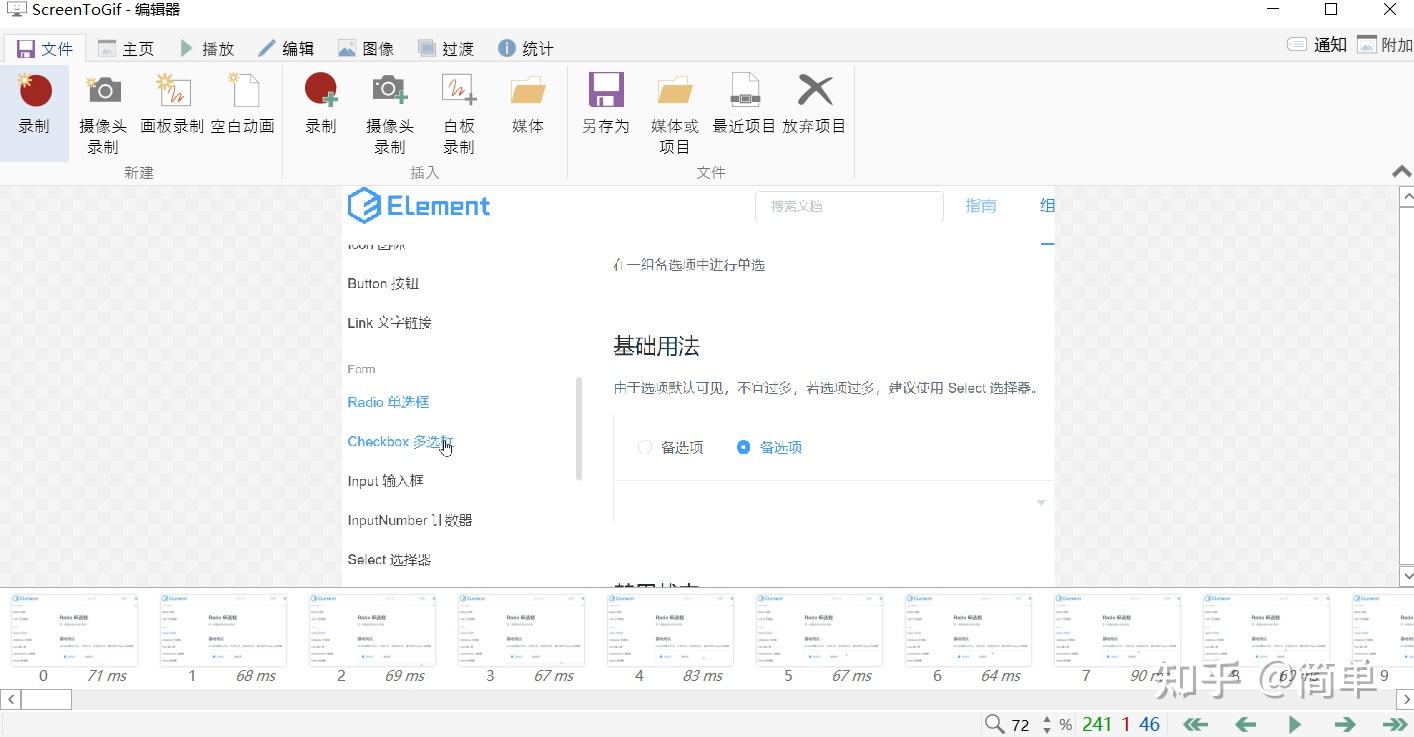1414x737 pixels.
Task: Select the unchecked 备选项 radio button
Action: 645,447
